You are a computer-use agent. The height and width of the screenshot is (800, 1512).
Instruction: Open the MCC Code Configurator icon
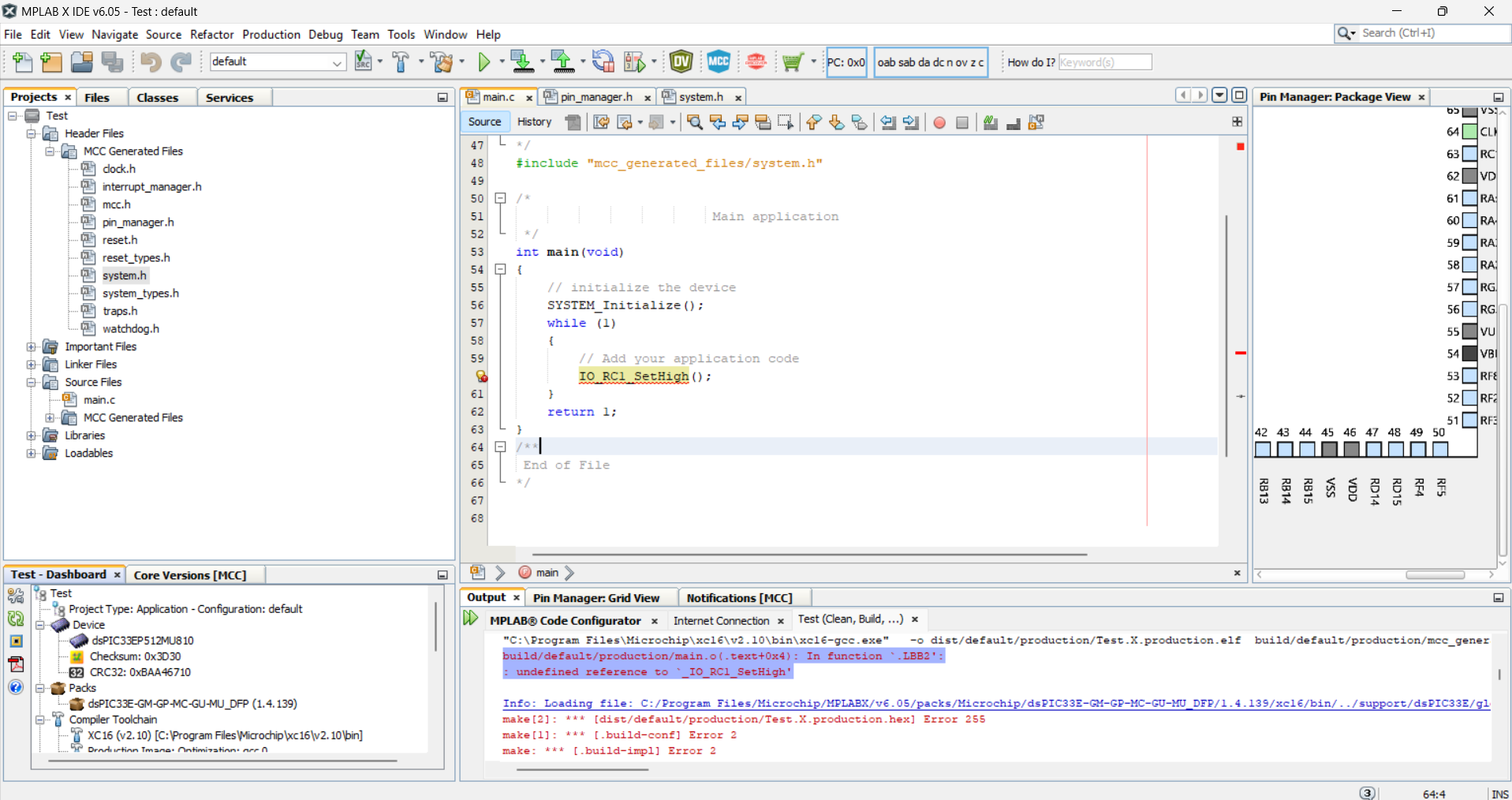[x=718, y=62]
